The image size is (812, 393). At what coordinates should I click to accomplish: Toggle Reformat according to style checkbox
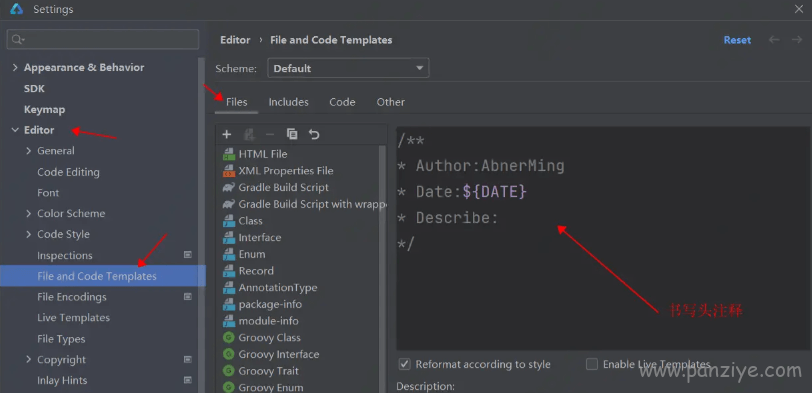[404, 364]
